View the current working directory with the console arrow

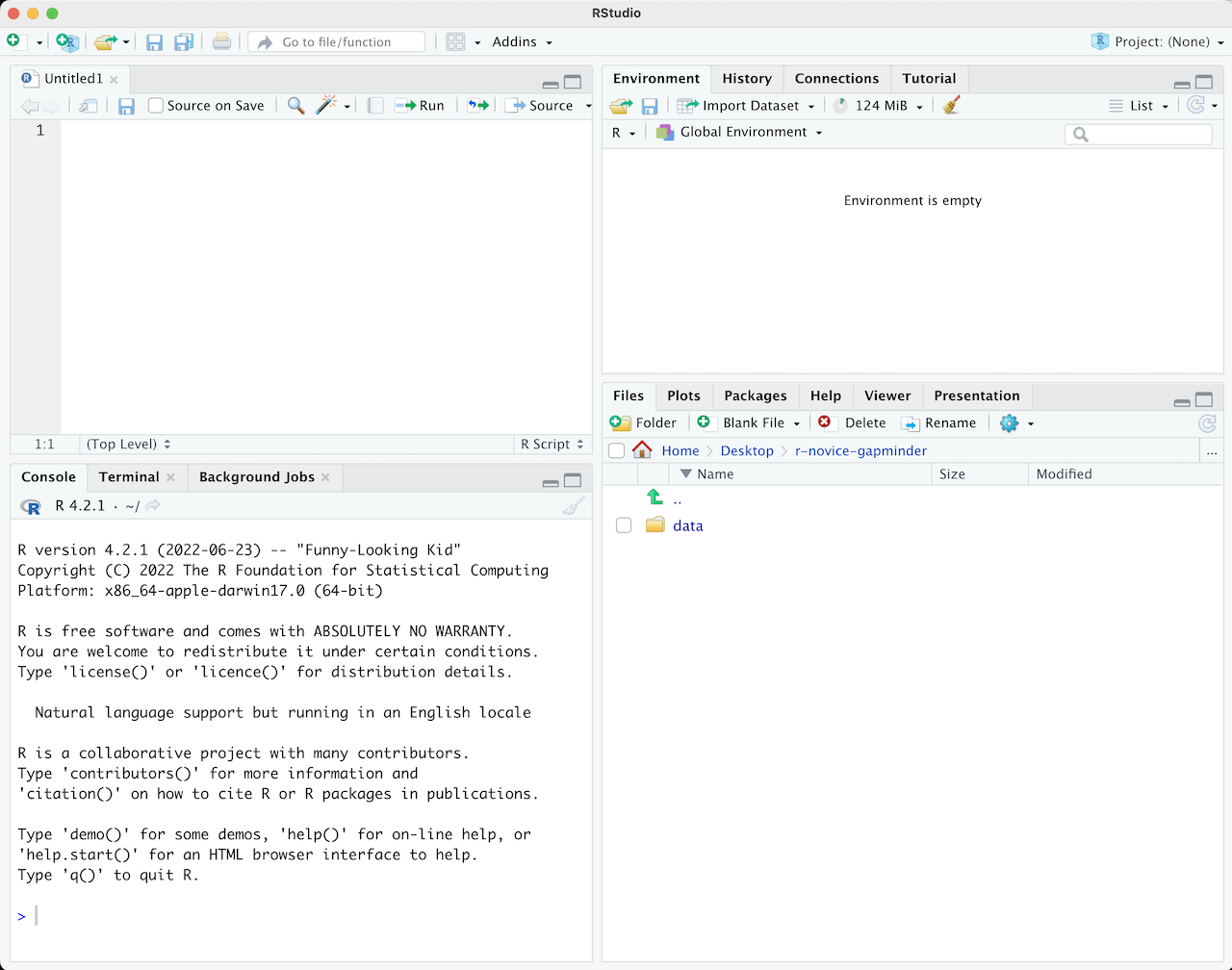point(153,505)
